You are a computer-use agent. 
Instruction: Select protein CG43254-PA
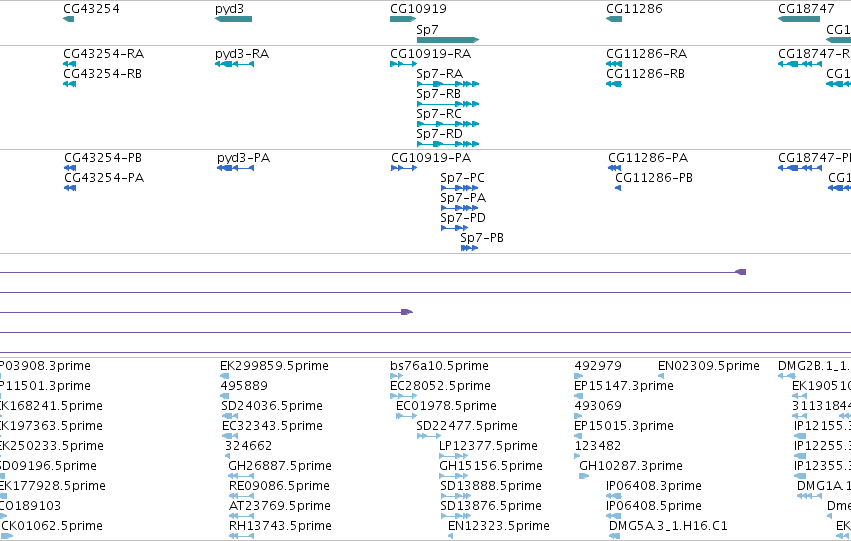pyautogui.click(x=70, y=189)
